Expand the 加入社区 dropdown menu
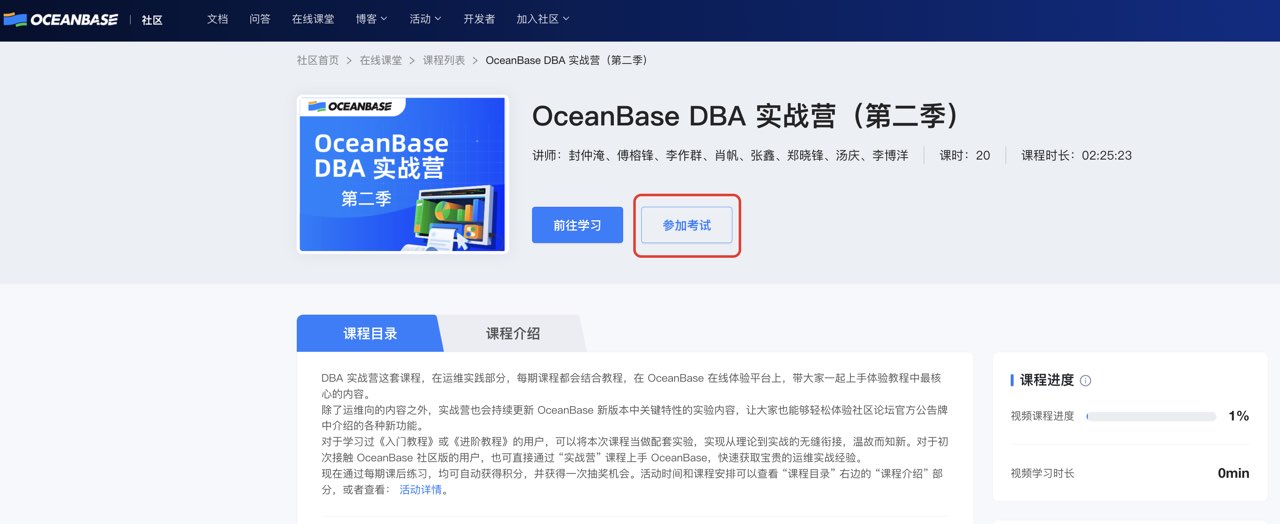The width and height of the screenshot is (1280, 524). pyautogui.click(x=542, y=19)
